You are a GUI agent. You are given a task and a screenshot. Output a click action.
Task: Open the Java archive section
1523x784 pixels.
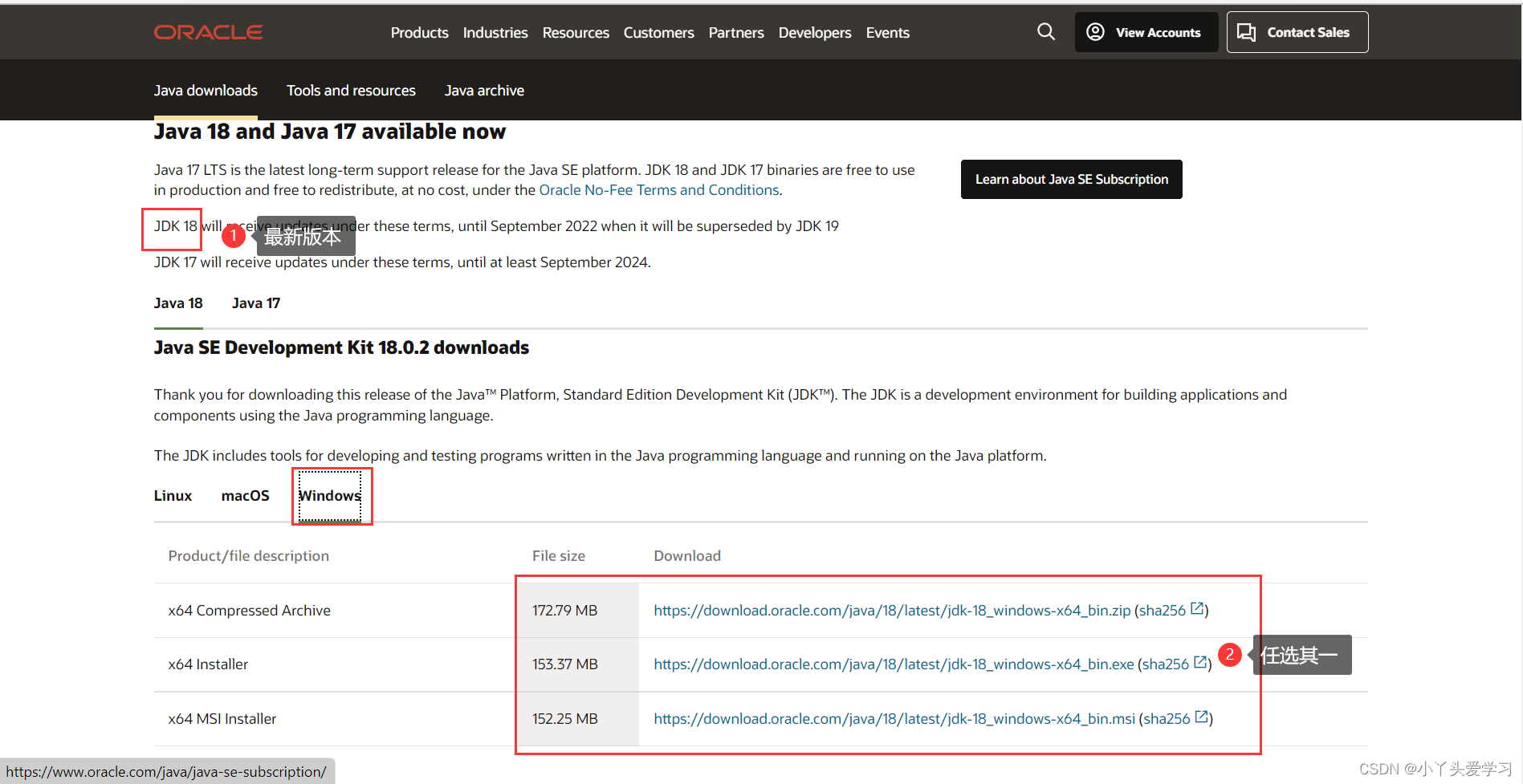tap(484, 91)
